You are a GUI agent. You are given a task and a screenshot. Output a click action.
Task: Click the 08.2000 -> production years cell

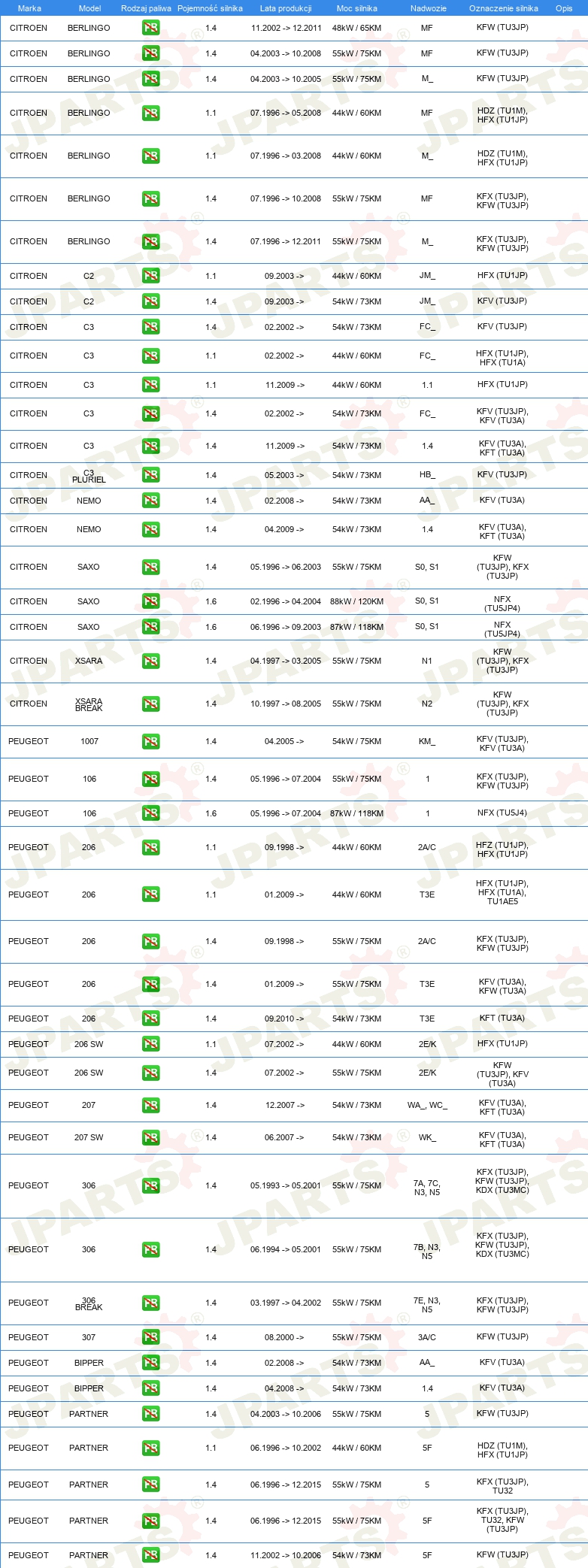coord(284,1337)
